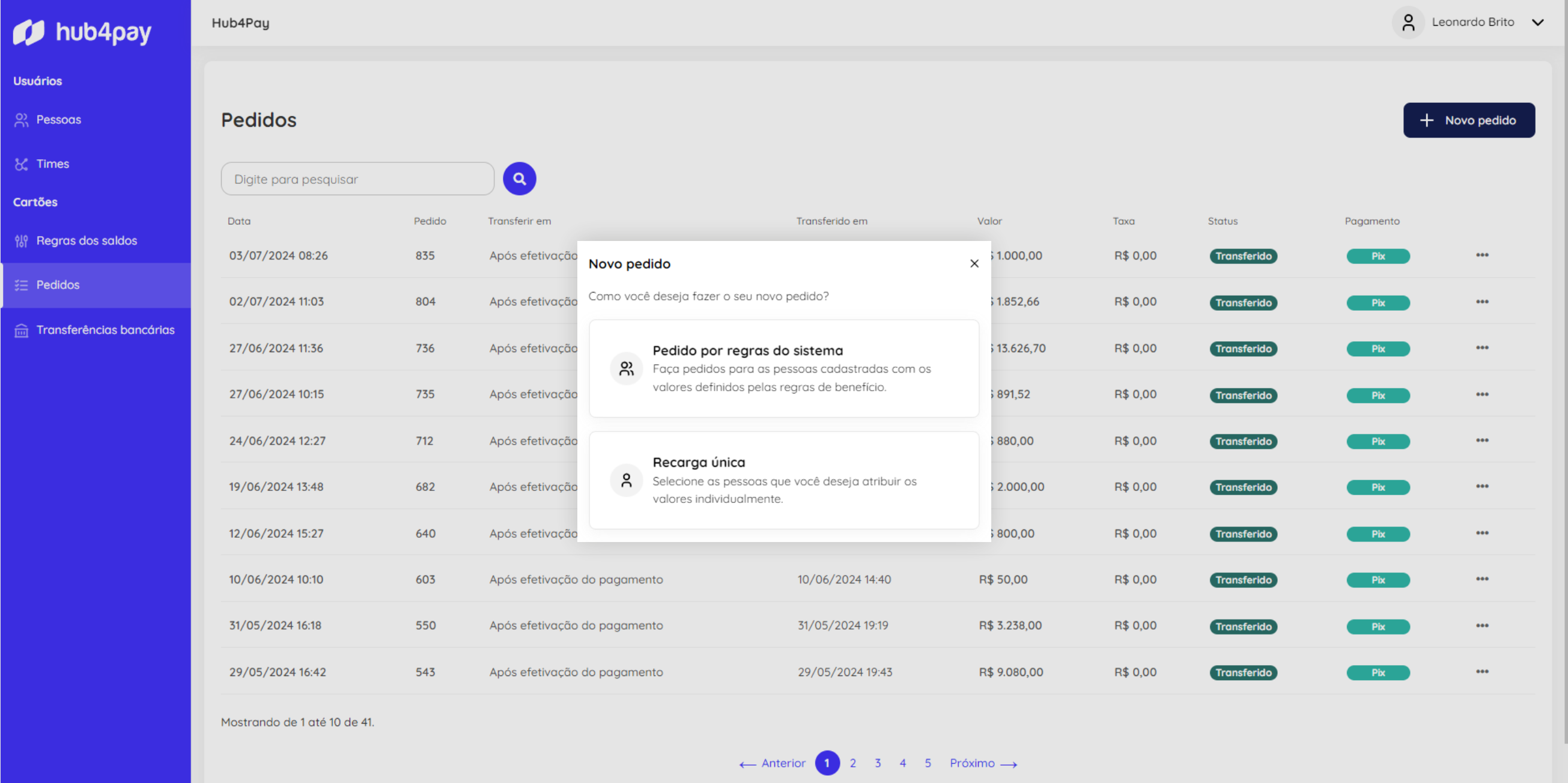Image resolution: width=1568 pixels, height=783 pixels.
Task: Click the Transferido em column header
Action: 831,221
